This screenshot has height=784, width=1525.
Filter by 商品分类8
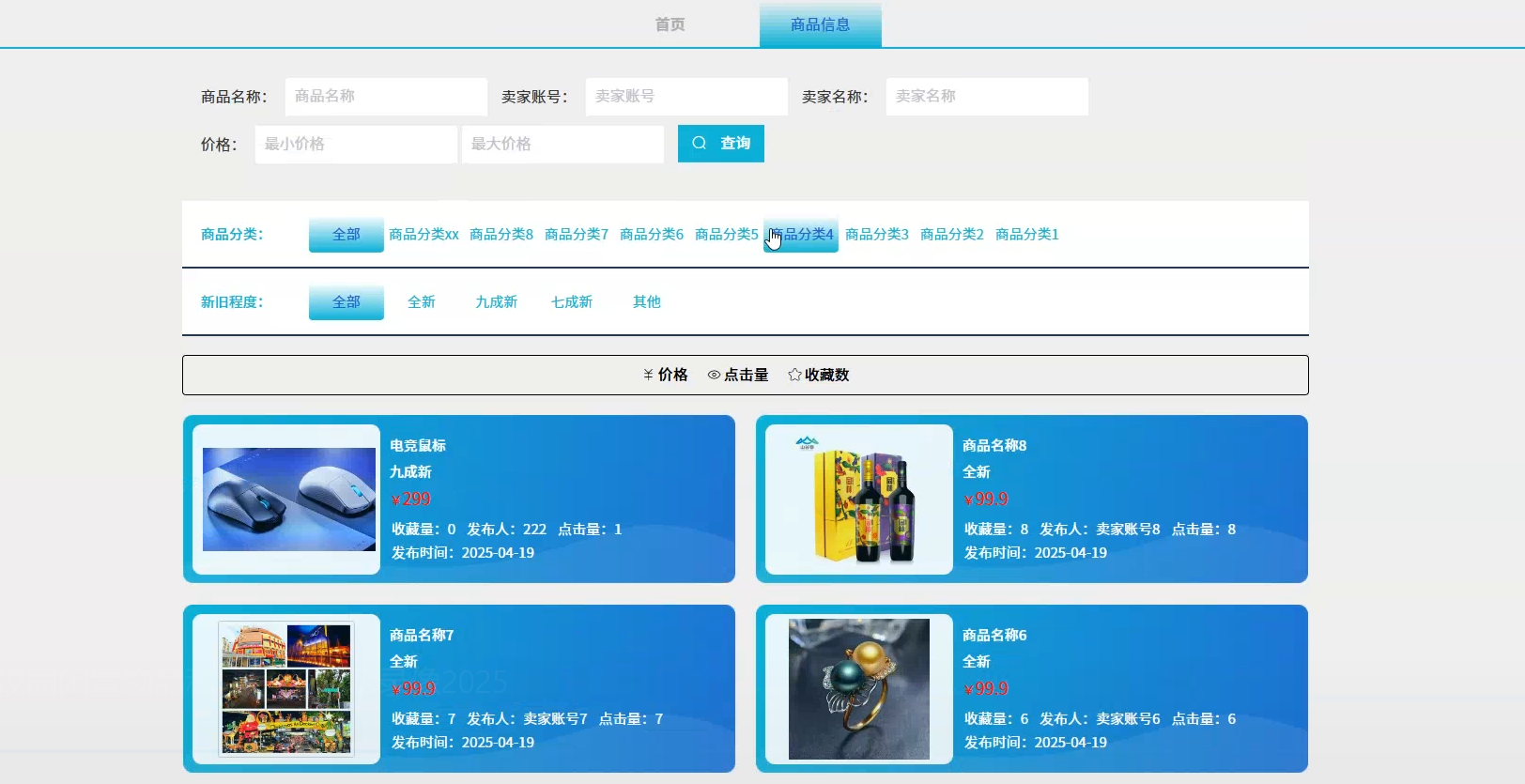tap(501, 235)
